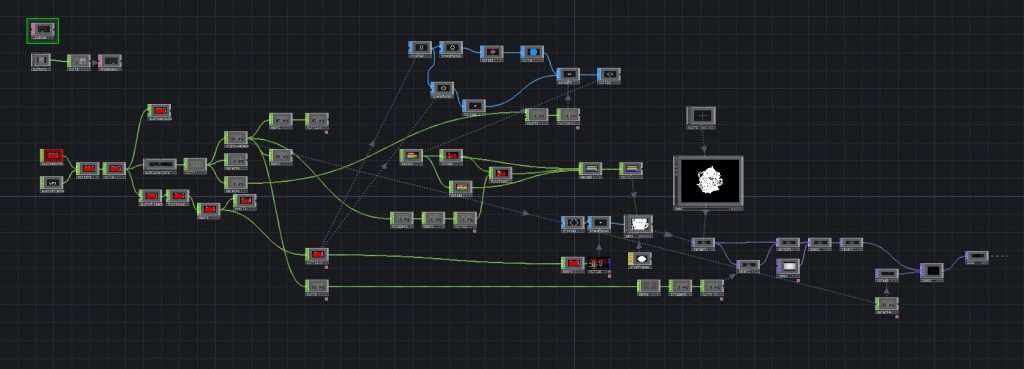This screenshot has height=369, width=1024.
Task: Select the blue node with bracket symbol
Action: pos(573,223)
